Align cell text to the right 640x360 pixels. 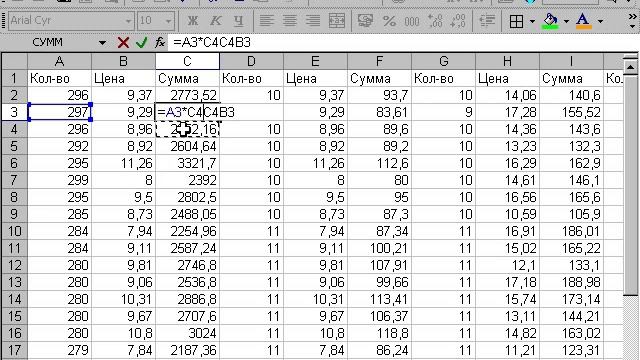313,20
